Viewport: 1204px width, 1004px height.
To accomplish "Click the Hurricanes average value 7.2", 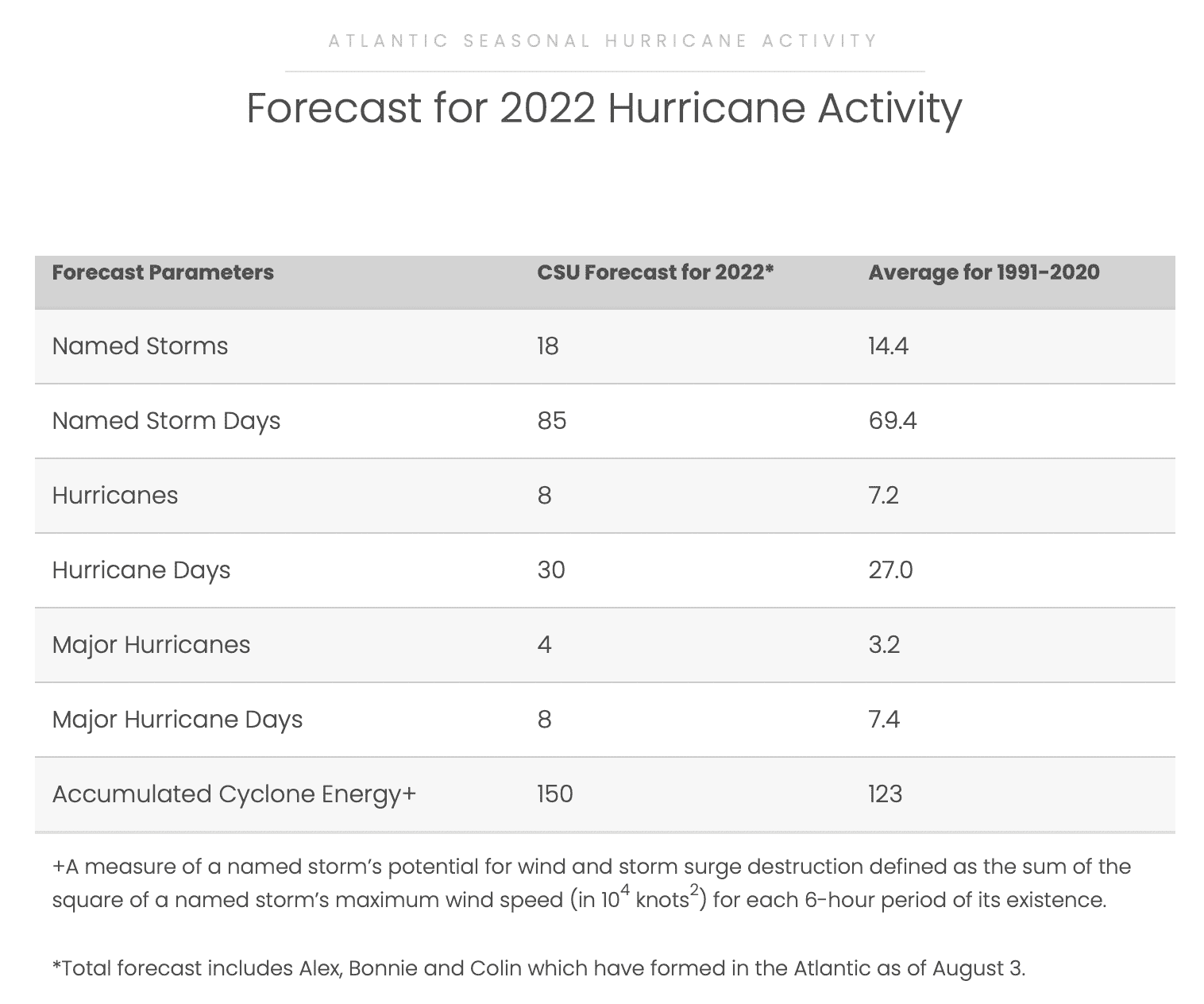I will (884, 496).
